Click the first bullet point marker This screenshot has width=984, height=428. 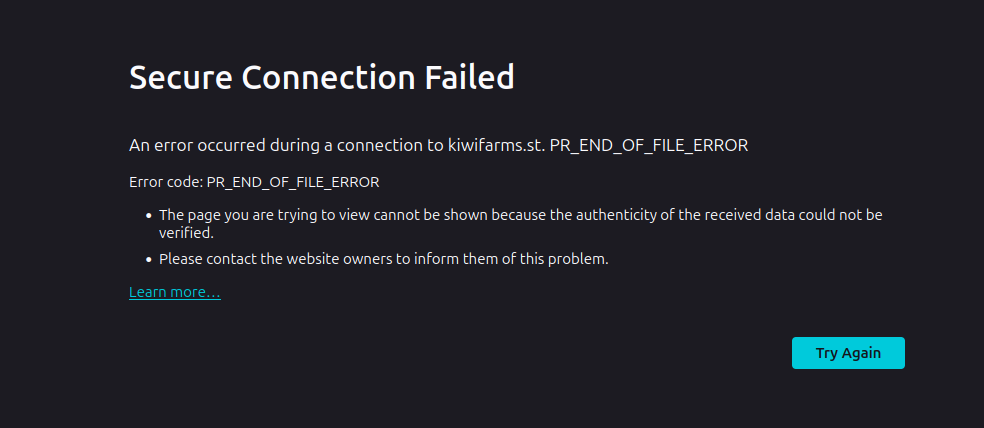click(148, 215)
